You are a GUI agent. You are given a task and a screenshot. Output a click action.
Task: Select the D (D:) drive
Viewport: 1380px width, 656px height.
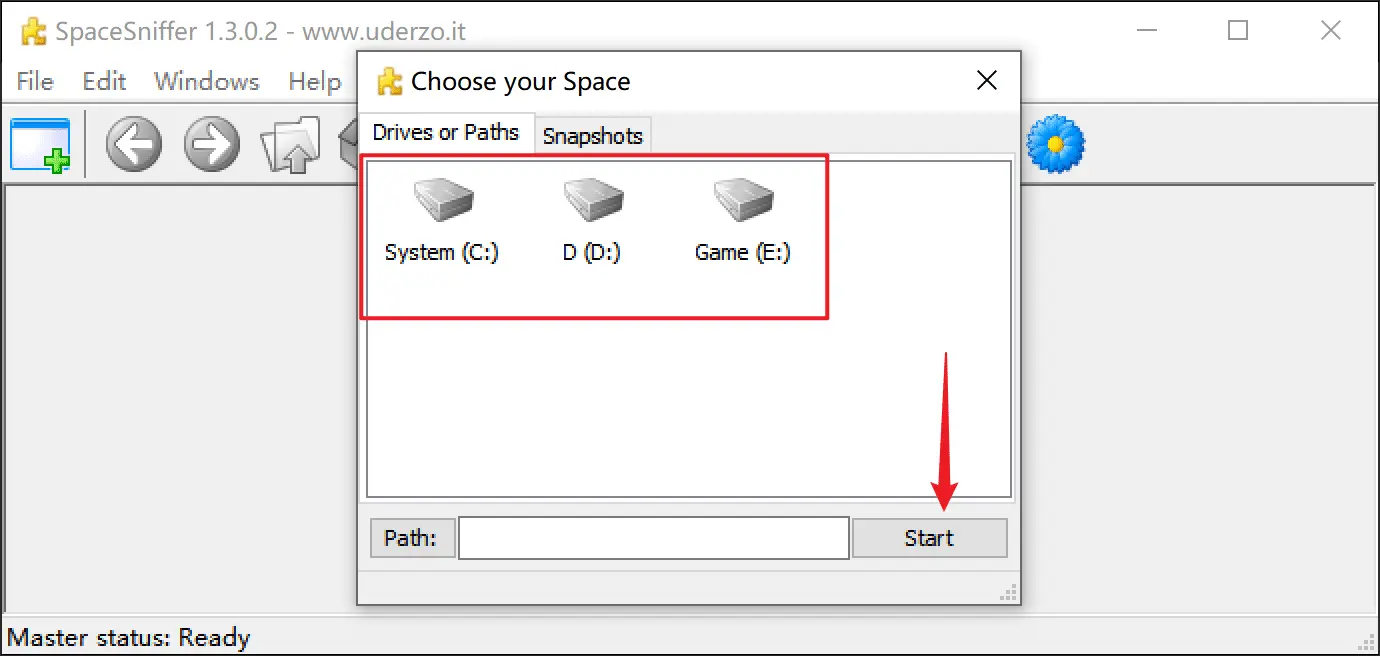[592, 221]
